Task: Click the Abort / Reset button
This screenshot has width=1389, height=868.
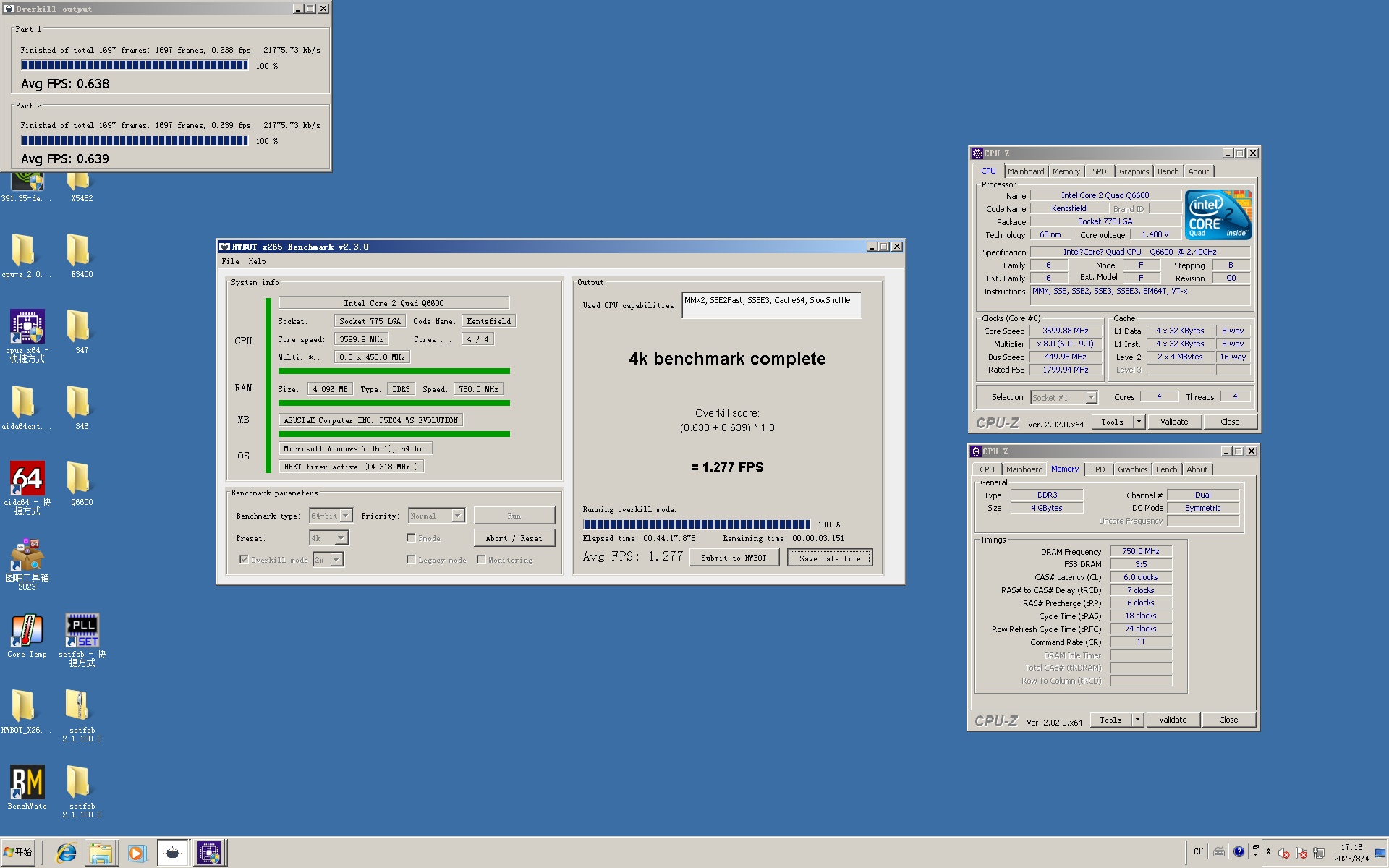Action: point(514,538)
